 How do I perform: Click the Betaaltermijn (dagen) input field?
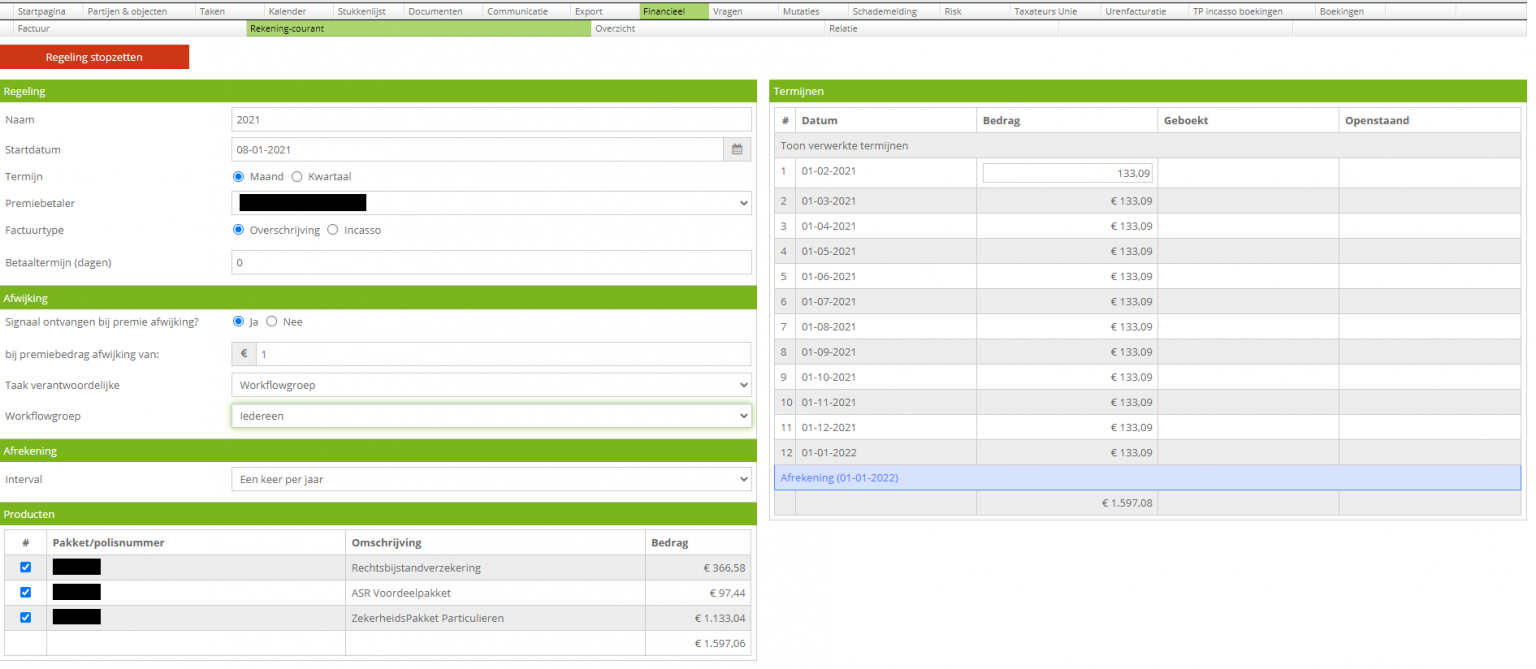(x=491, y=263)
